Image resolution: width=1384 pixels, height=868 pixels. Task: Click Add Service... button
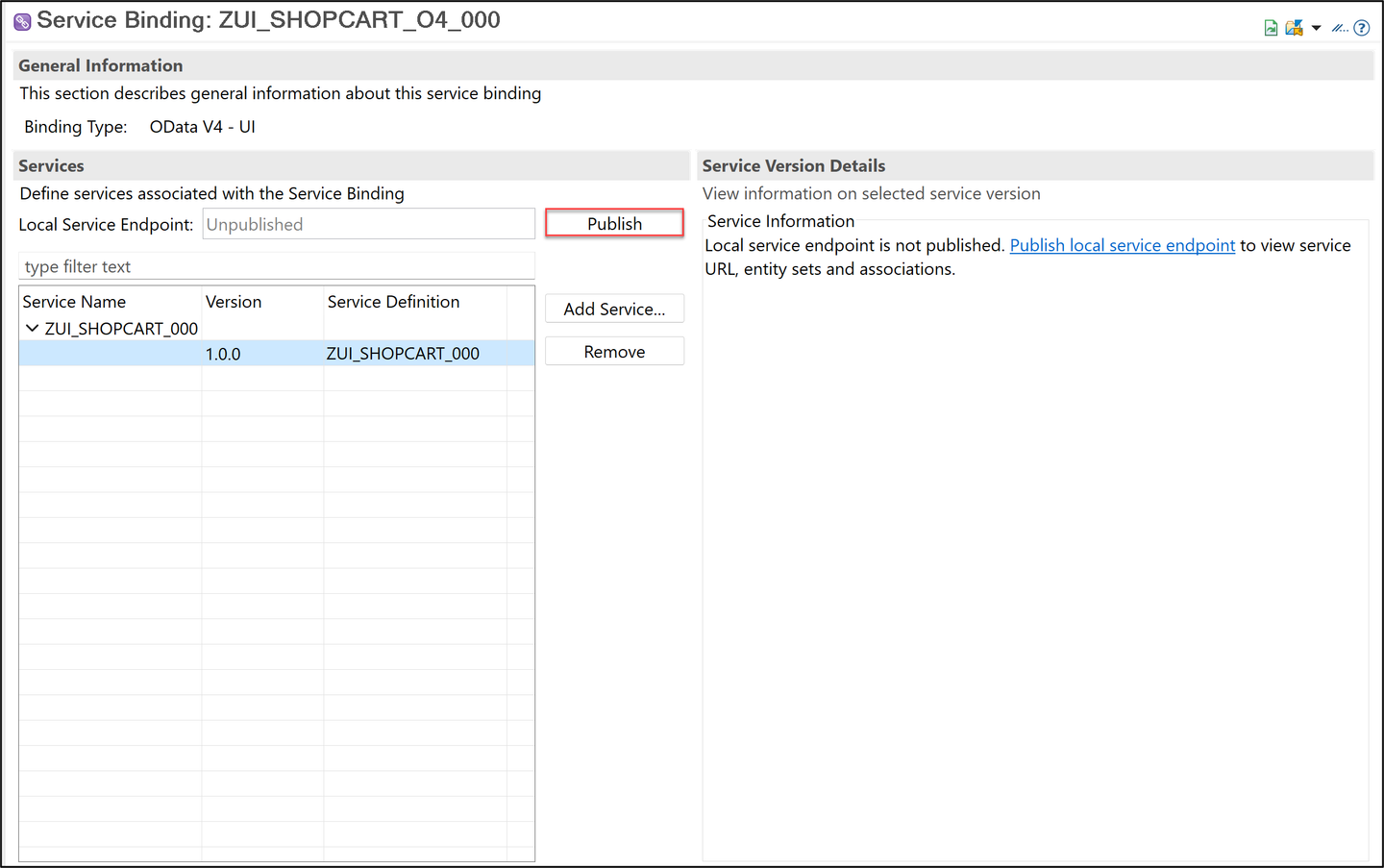tap(614, 309)
